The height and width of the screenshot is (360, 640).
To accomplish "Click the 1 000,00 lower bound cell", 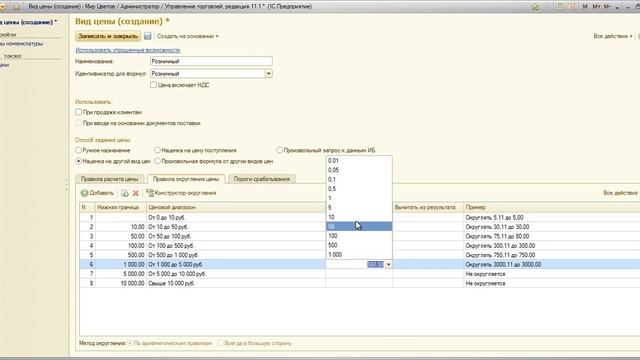I will click(121, 264).
